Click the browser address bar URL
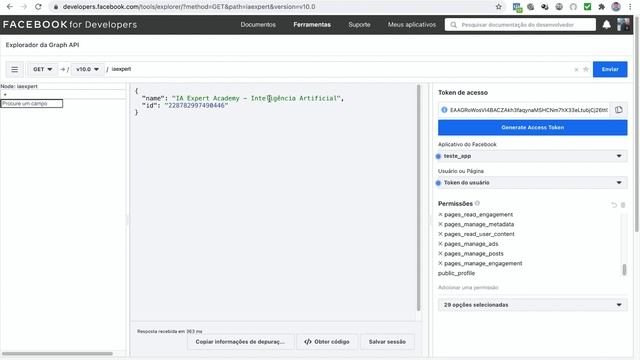The width and height of the screenshot is (640, 360). 189,7
